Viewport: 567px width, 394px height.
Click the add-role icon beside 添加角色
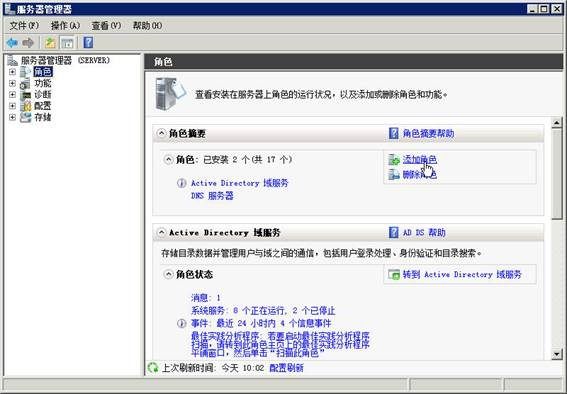tap(394, 159)
